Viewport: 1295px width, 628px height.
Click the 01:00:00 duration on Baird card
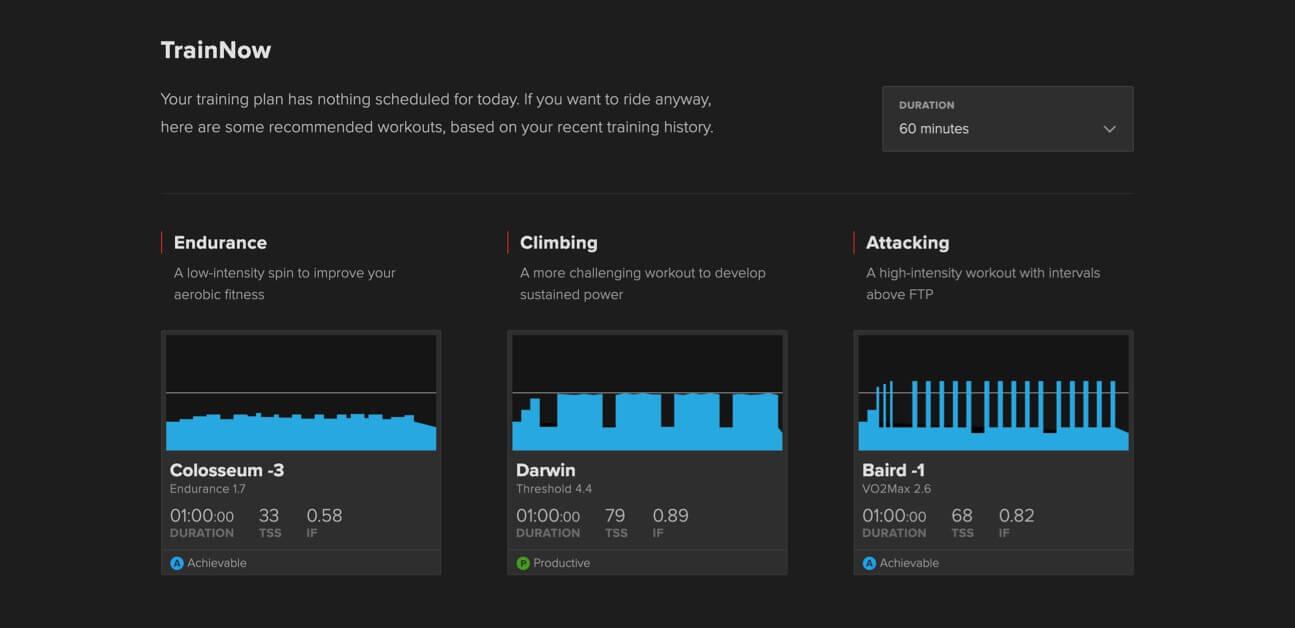(894, 516)
